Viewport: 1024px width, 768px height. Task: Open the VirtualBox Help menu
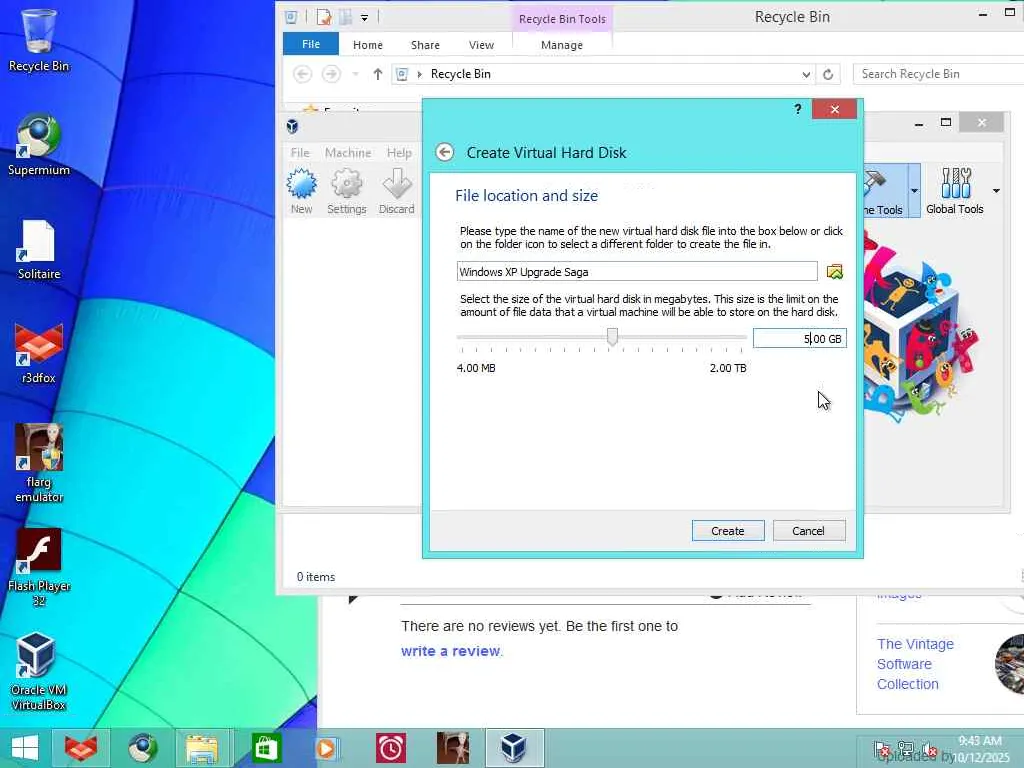[x=399, y=153]
